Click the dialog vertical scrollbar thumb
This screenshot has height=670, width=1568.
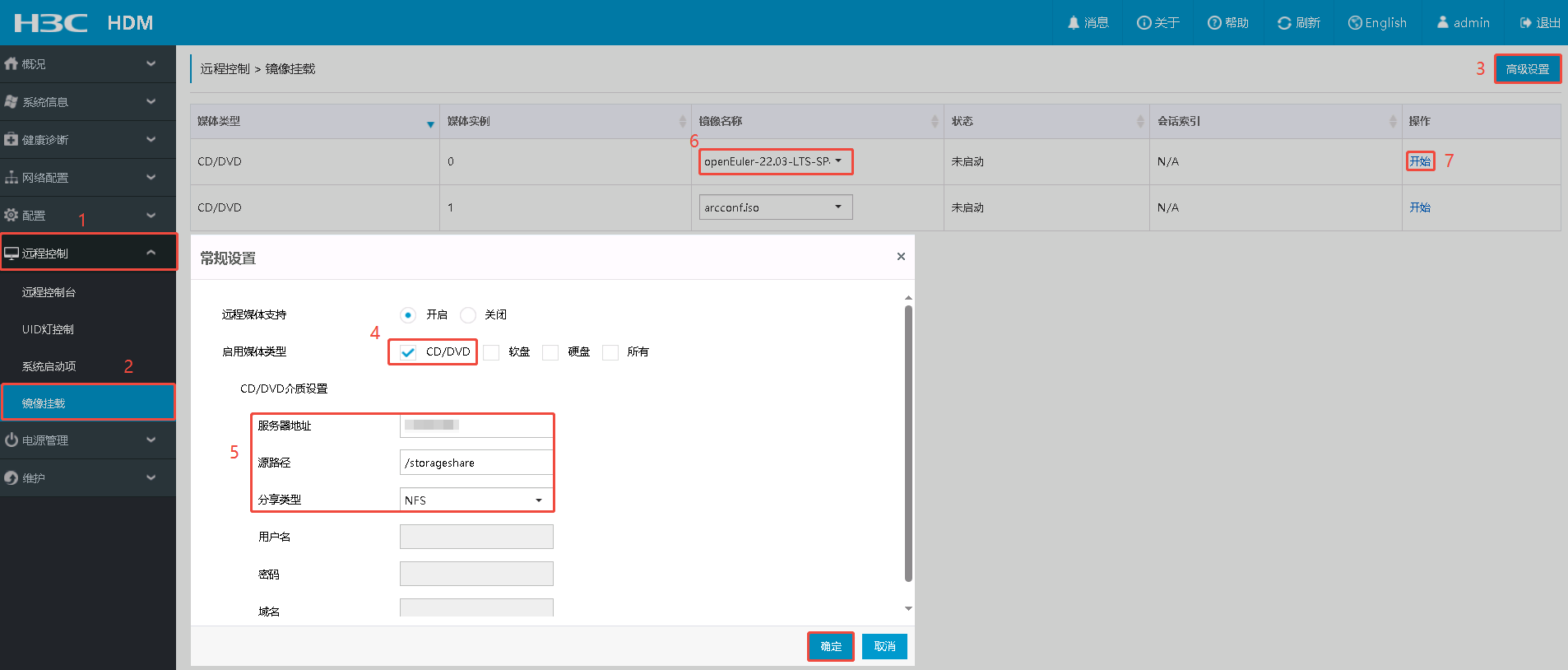pos(908,444)
